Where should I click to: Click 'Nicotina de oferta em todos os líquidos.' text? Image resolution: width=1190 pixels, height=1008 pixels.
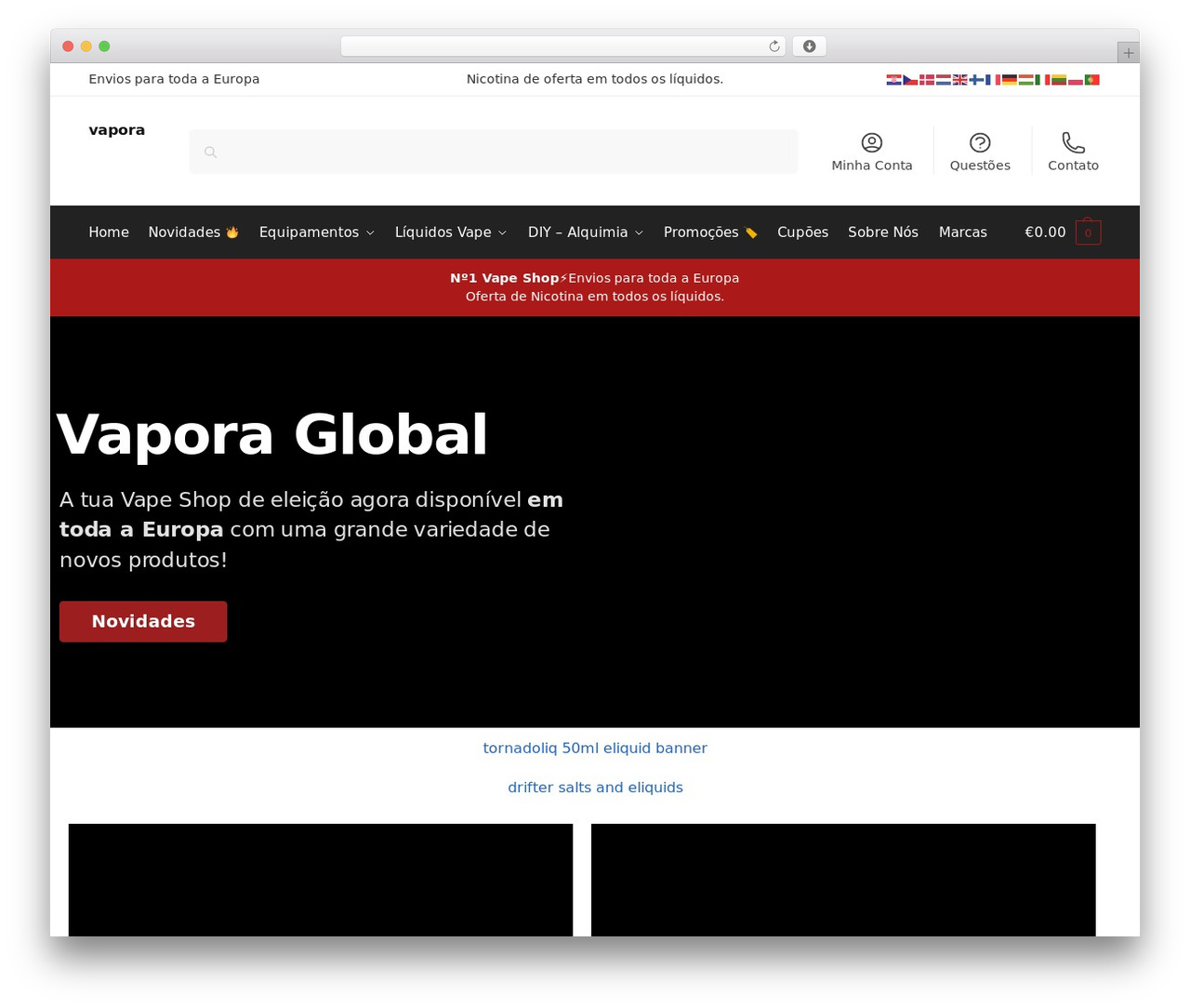(595, 79)
